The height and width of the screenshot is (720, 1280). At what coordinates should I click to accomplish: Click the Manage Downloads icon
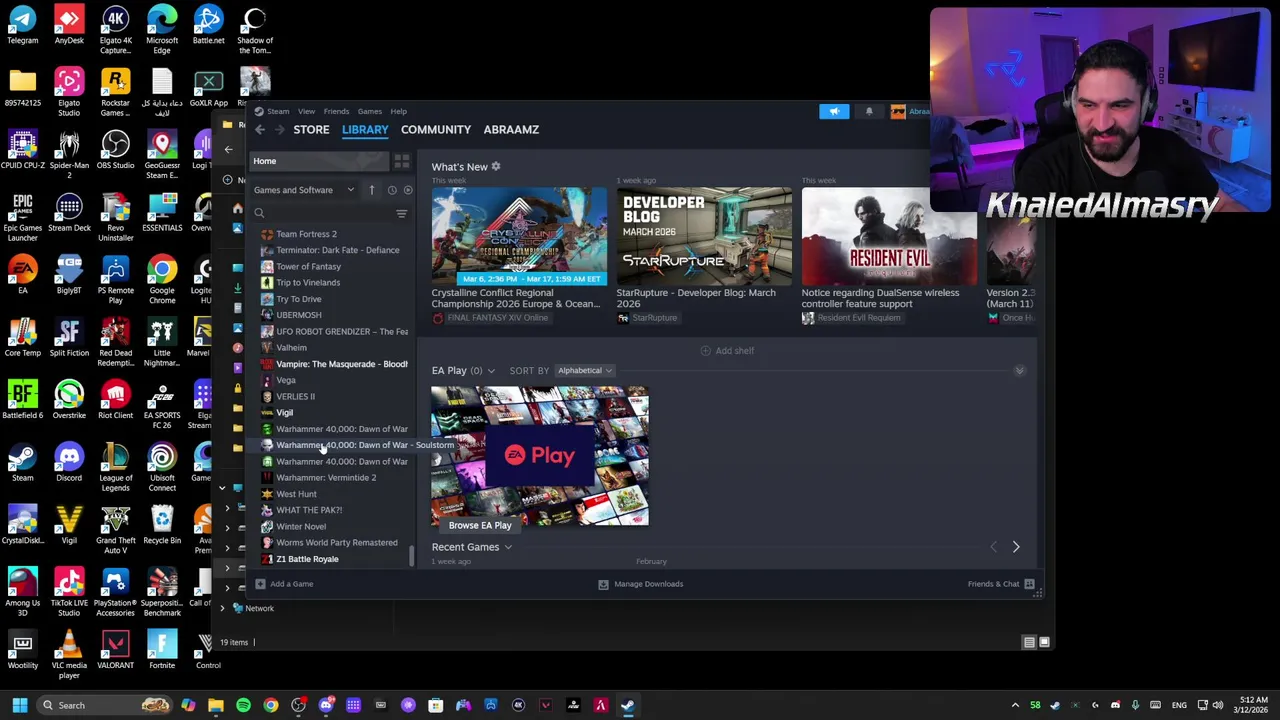(603, 584)
